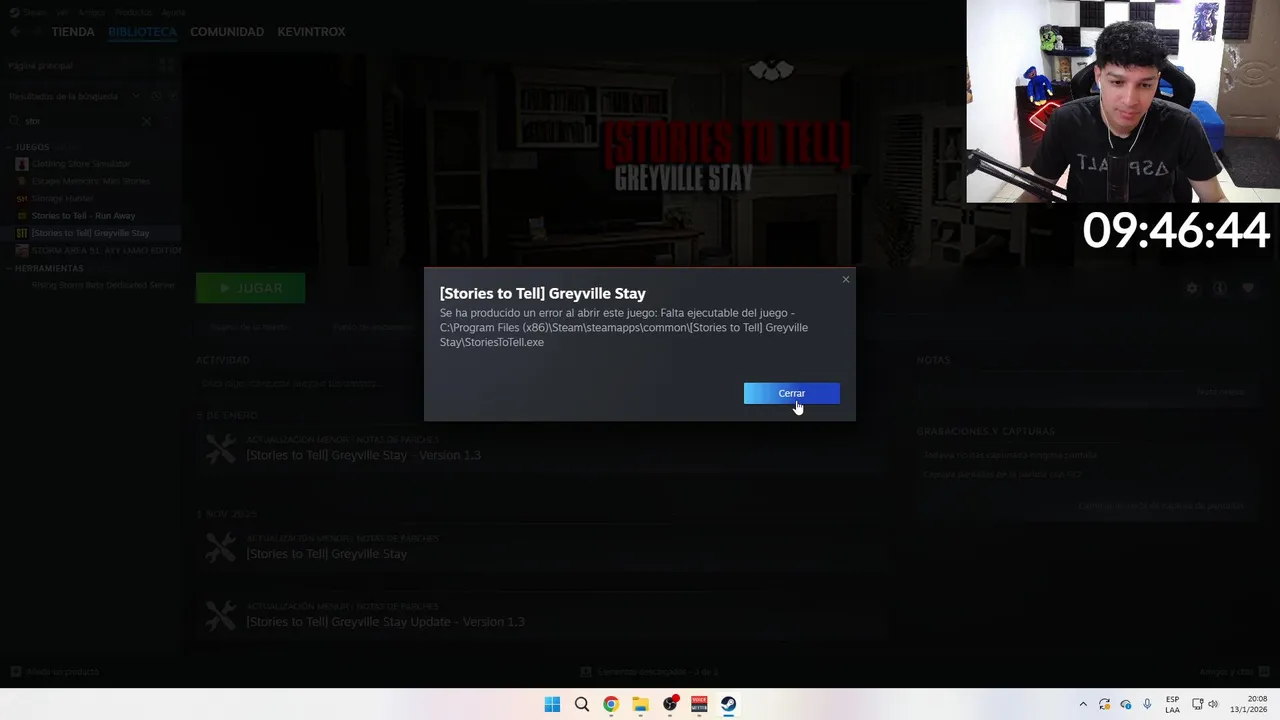Collapse the JUEGOS category
Viewport: 1280px width, 720px height.
[33, 147]
